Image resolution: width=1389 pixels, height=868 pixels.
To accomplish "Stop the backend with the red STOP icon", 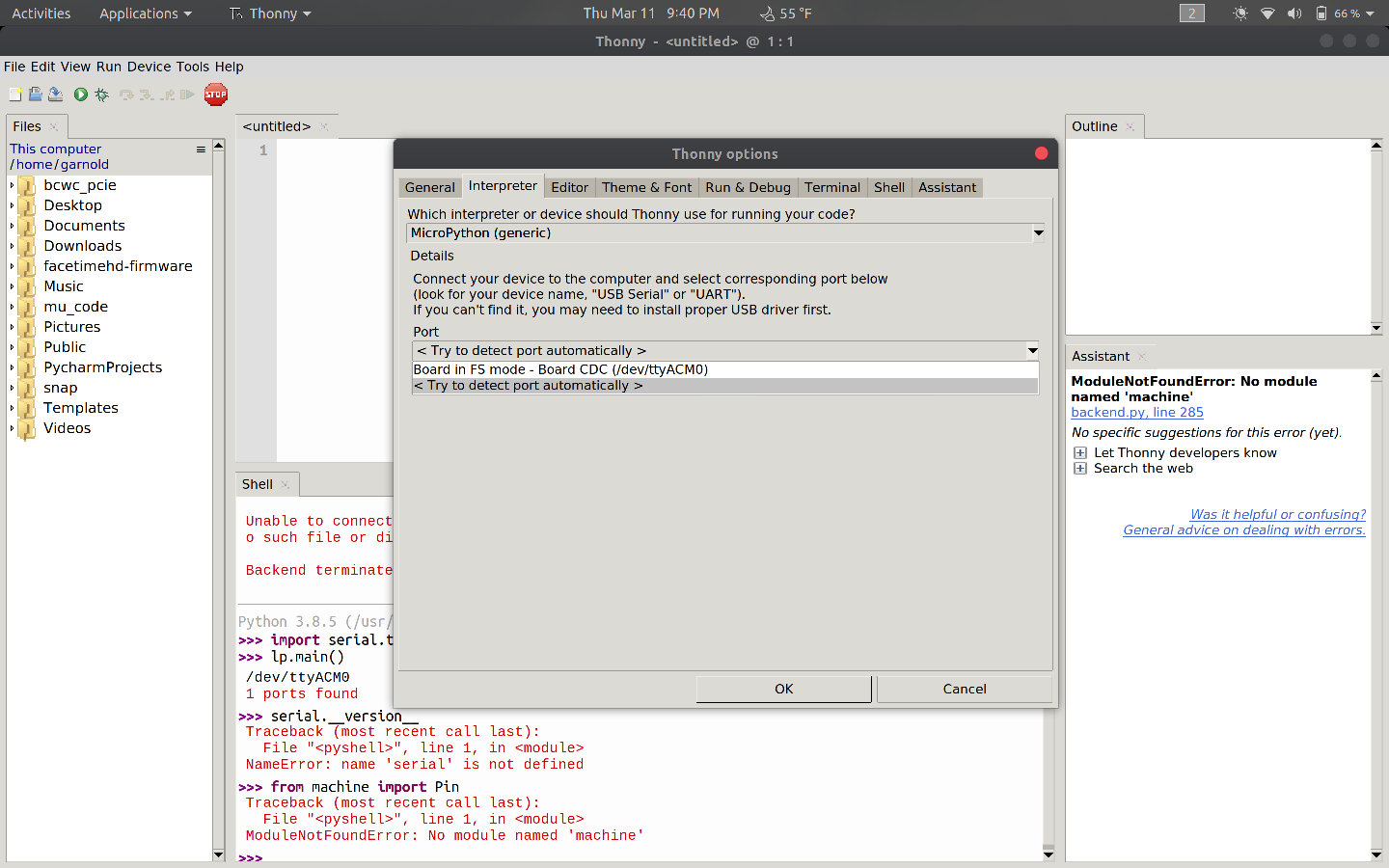I will click(216, 95).
